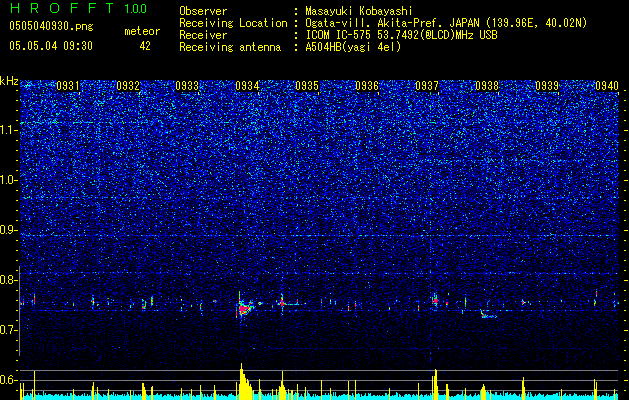Click the 0940 time marker

607,86
